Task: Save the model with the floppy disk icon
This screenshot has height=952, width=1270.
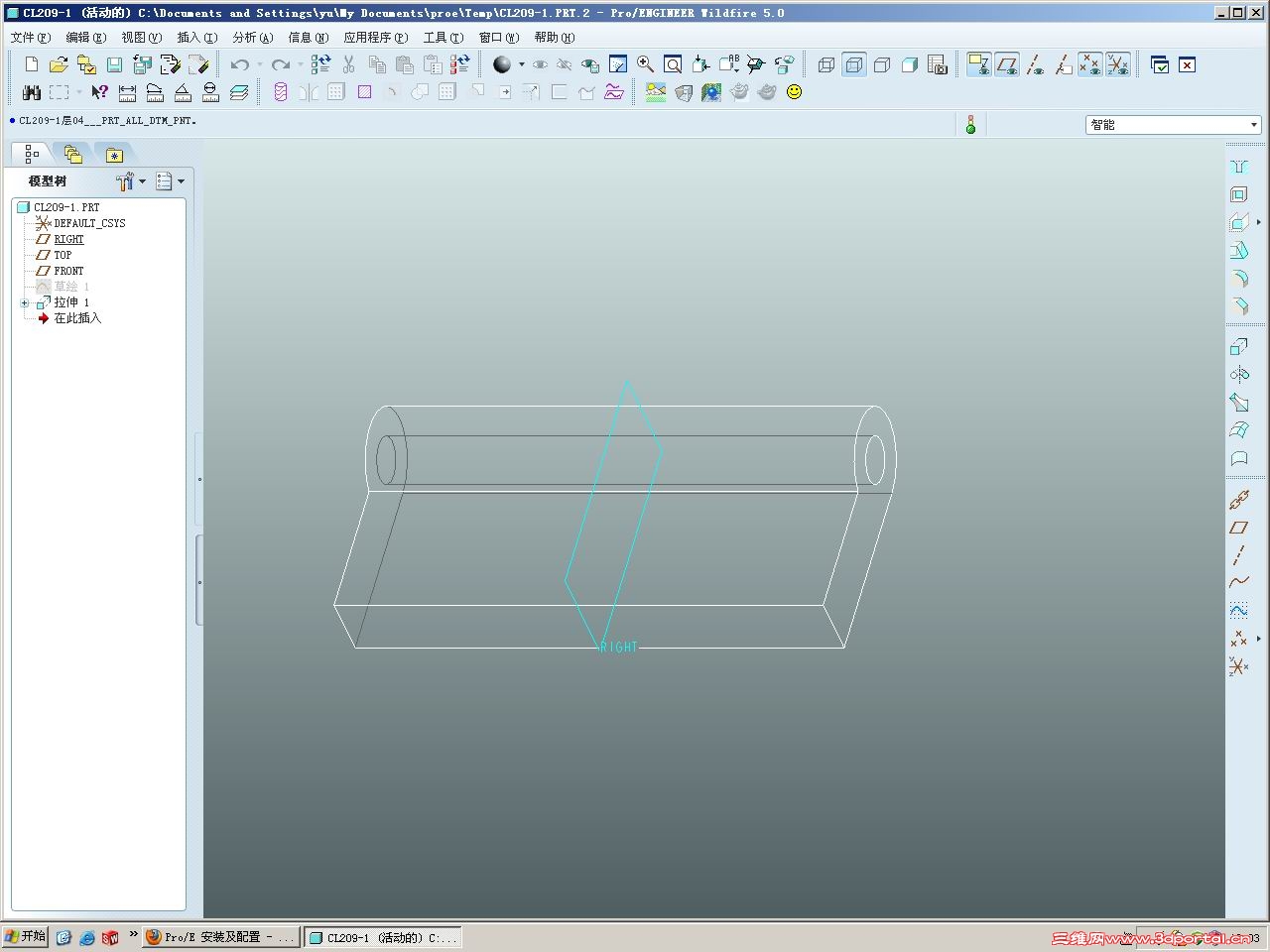Action: click(114, 64)
